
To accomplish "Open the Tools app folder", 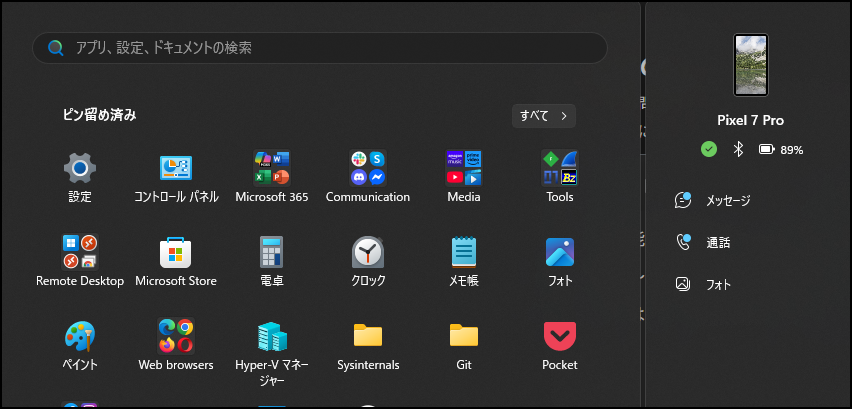I will coord(560,178).
